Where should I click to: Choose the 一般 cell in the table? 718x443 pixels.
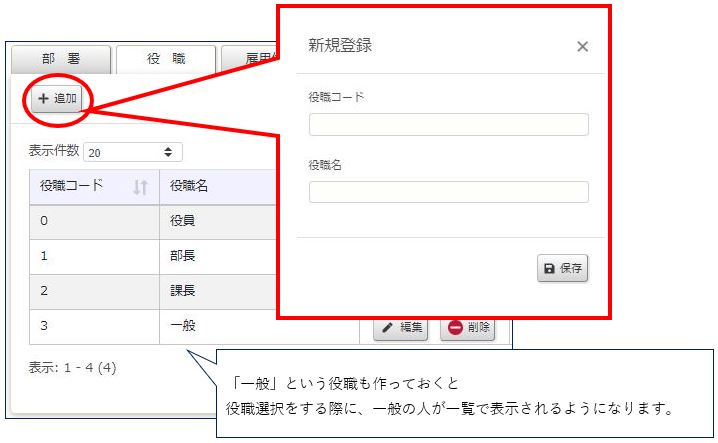(x=183, y=326)
